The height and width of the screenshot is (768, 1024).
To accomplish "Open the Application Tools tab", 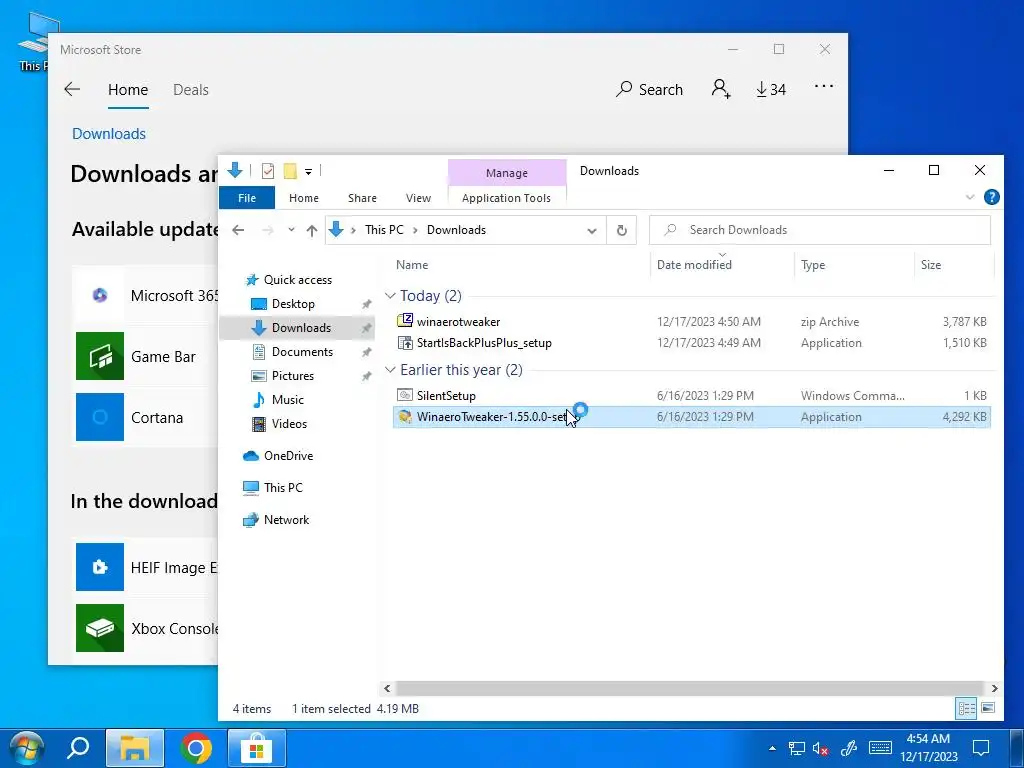I will pos(506,198).
